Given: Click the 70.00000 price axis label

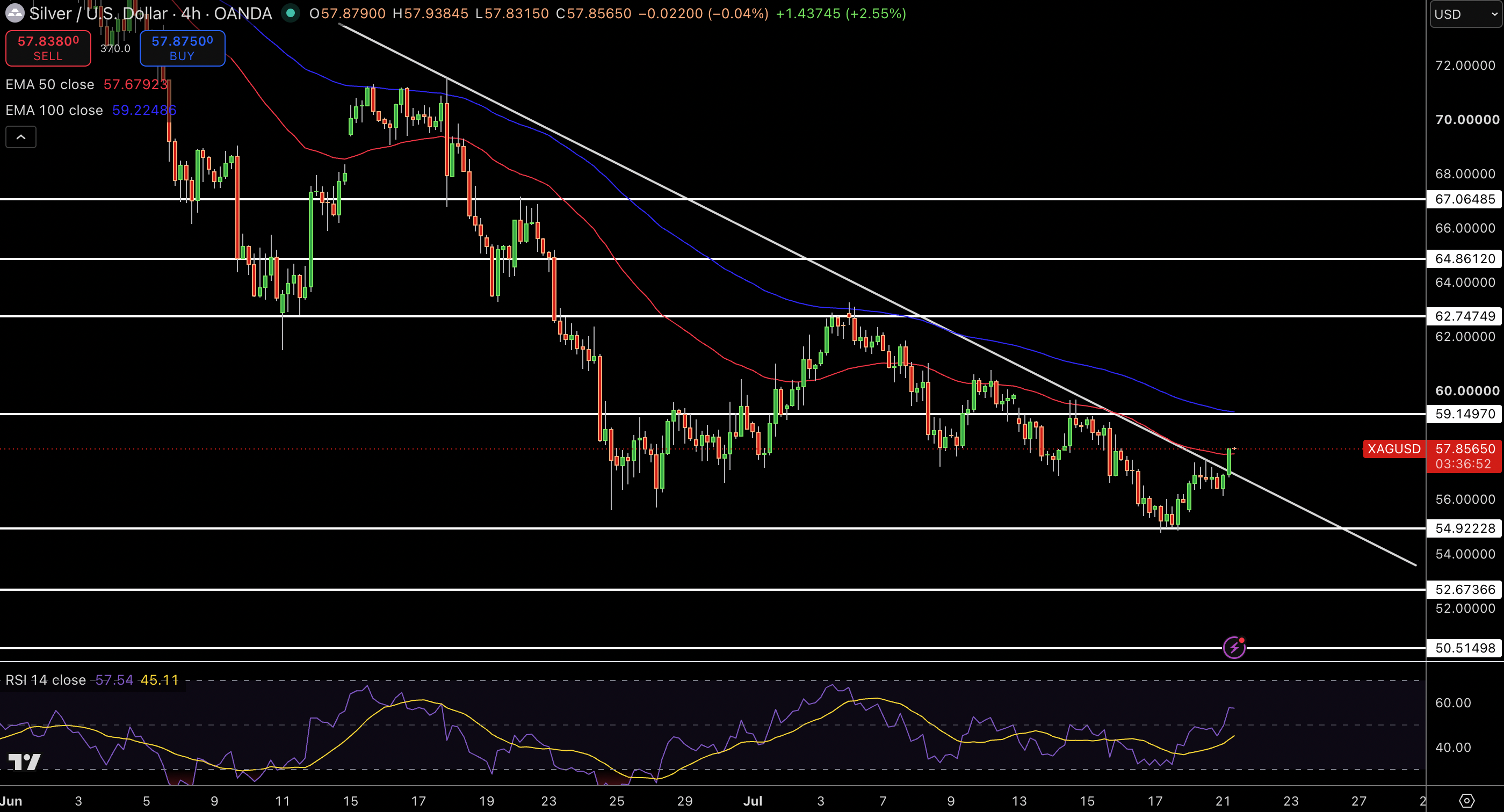Looking at the screenshot, I should (x=1467, y=120).
